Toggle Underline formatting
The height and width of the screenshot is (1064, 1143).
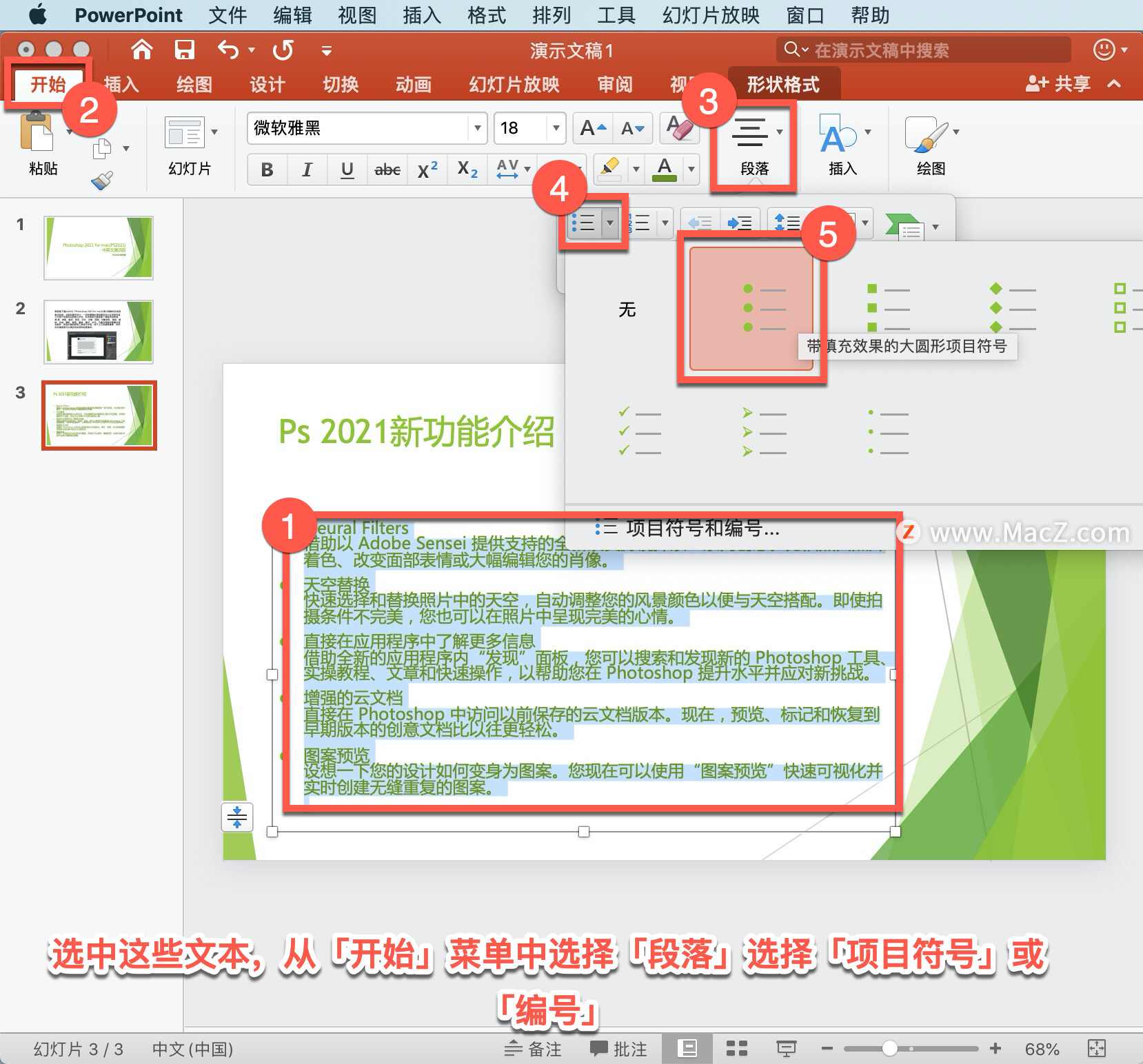click(347, 169)
